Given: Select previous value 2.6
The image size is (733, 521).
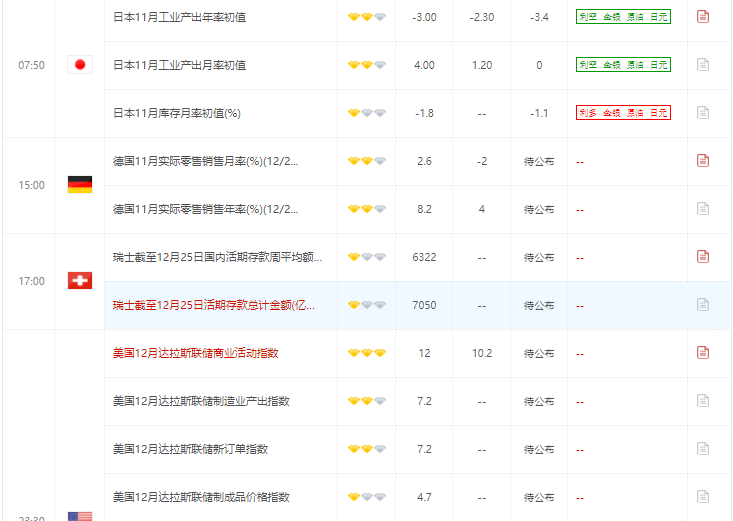Looking at the screenshot, I should pyautogui.click(x=424, y=161).
